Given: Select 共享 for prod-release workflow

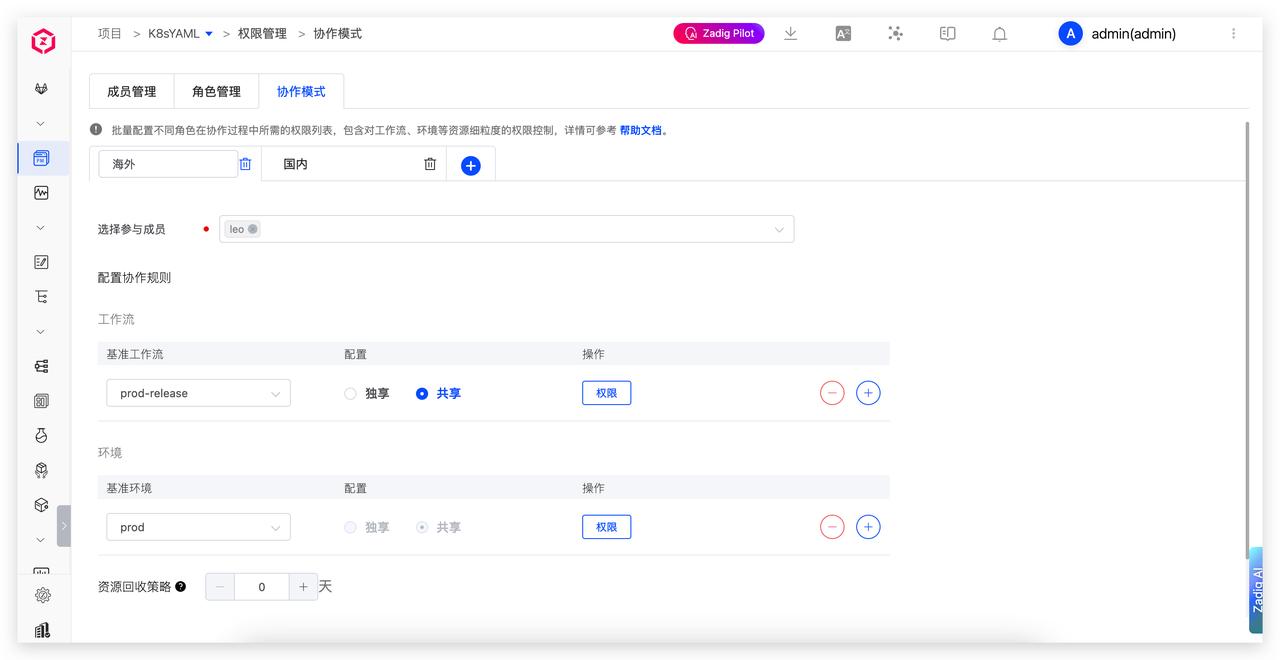Looking at the screenshot, I should 422,394.
